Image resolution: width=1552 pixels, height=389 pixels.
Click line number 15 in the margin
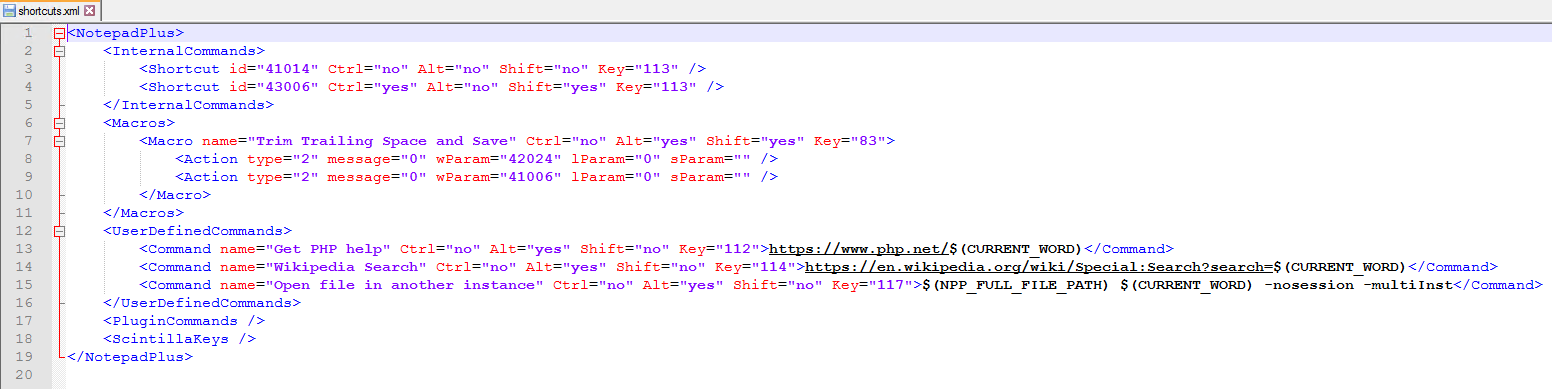[25, 285]
